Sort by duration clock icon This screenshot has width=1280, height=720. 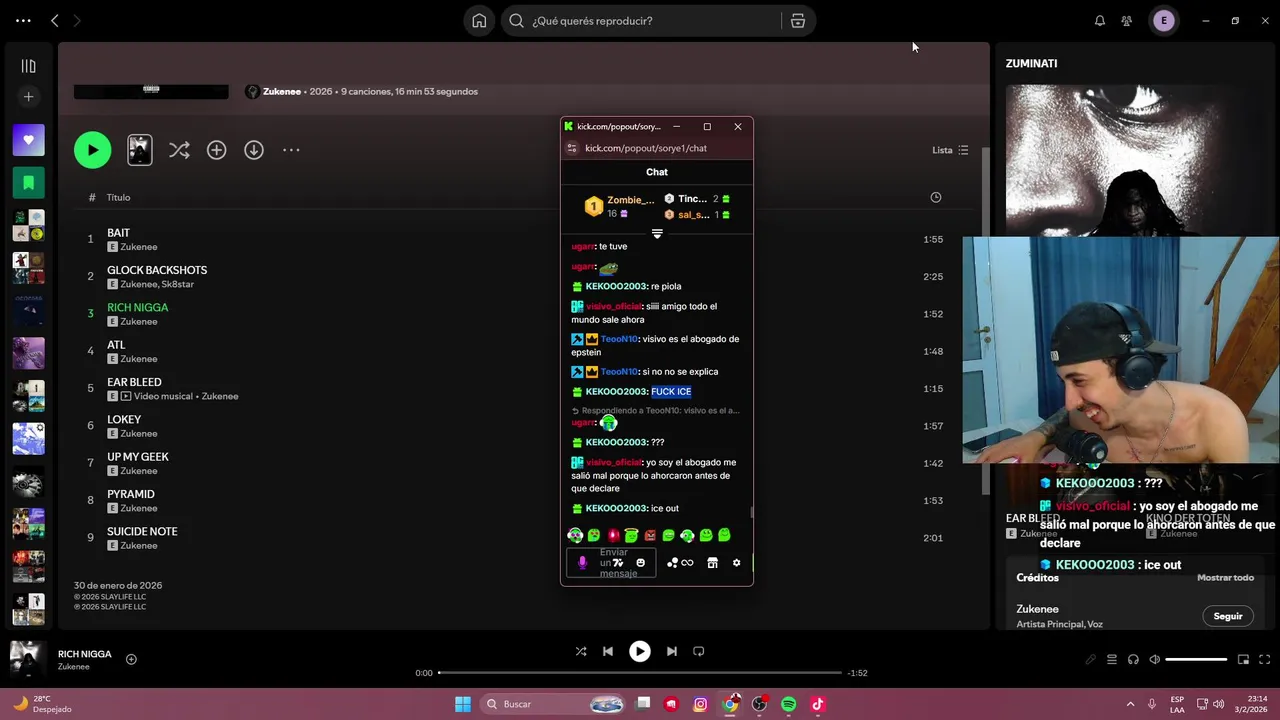click(936, 198)
